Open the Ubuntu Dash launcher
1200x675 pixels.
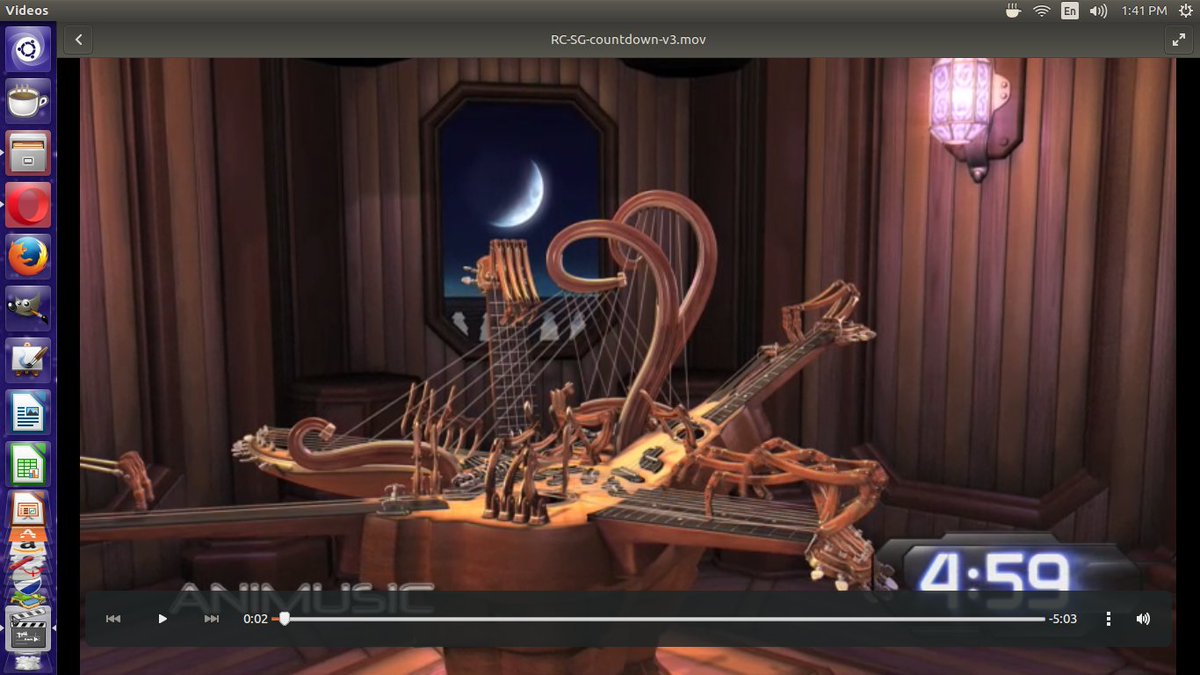28,49
